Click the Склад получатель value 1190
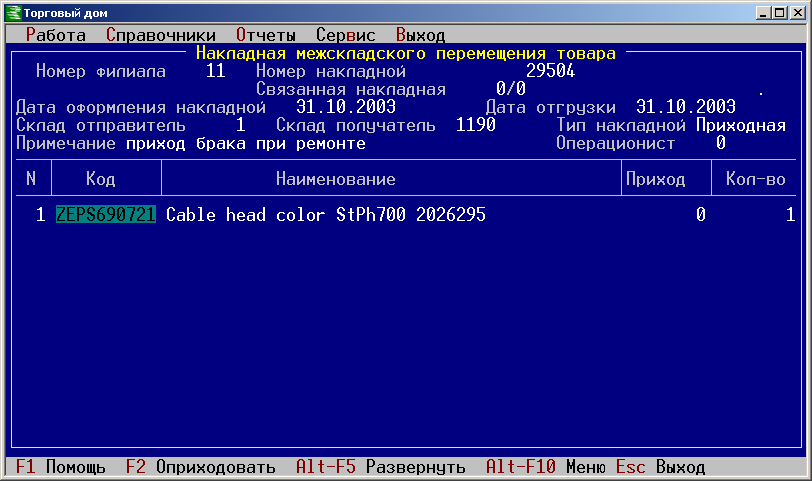This screenshot has width=812, height=481. pyautogui.click(x=475, y=125)
